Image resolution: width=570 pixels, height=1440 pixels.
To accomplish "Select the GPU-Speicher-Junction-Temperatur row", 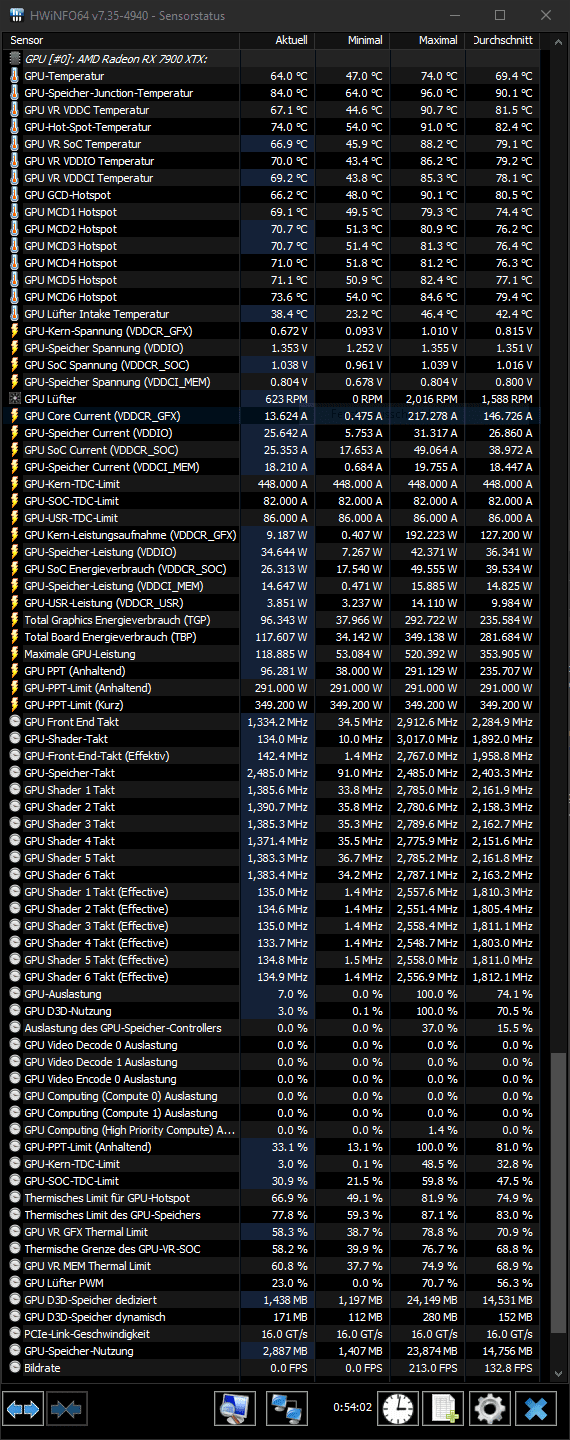I will [272, 93].
